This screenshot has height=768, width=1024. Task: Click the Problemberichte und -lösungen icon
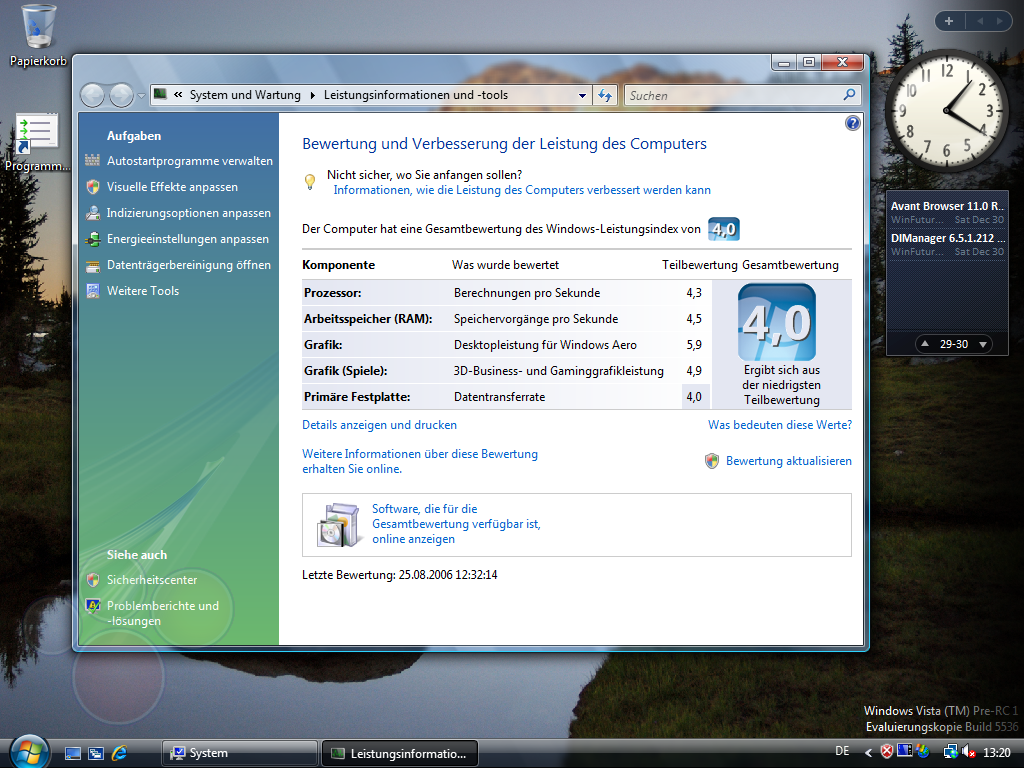pyautogui.click(x=93, y=606)
